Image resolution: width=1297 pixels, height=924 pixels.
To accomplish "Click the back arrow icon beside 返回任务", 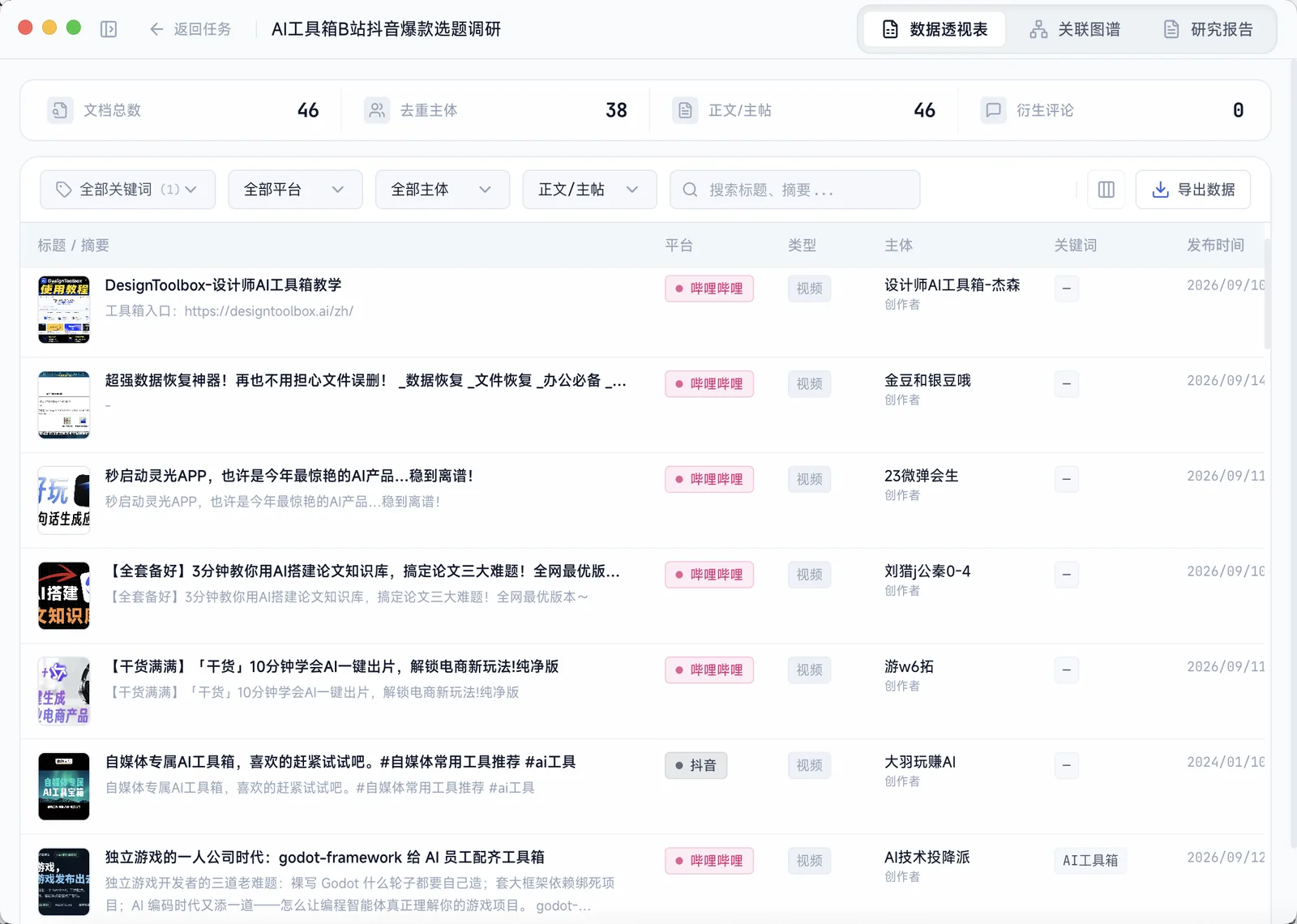I will (x=156, y=29).
